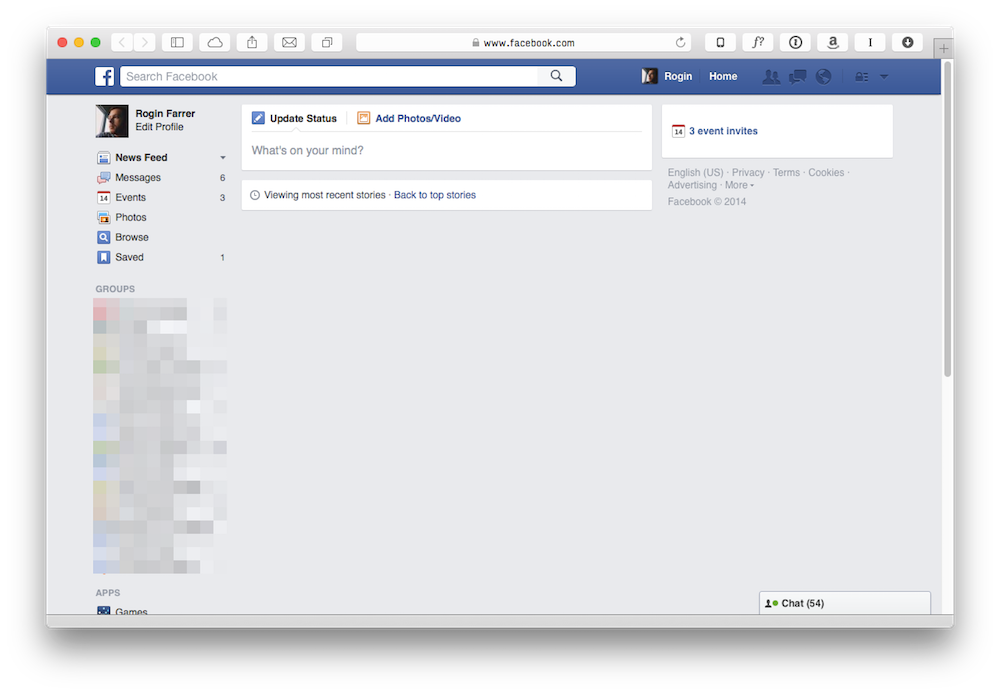
Task: Open the Terms footer link
Action: pyautogui.click(x=786, y=172)
